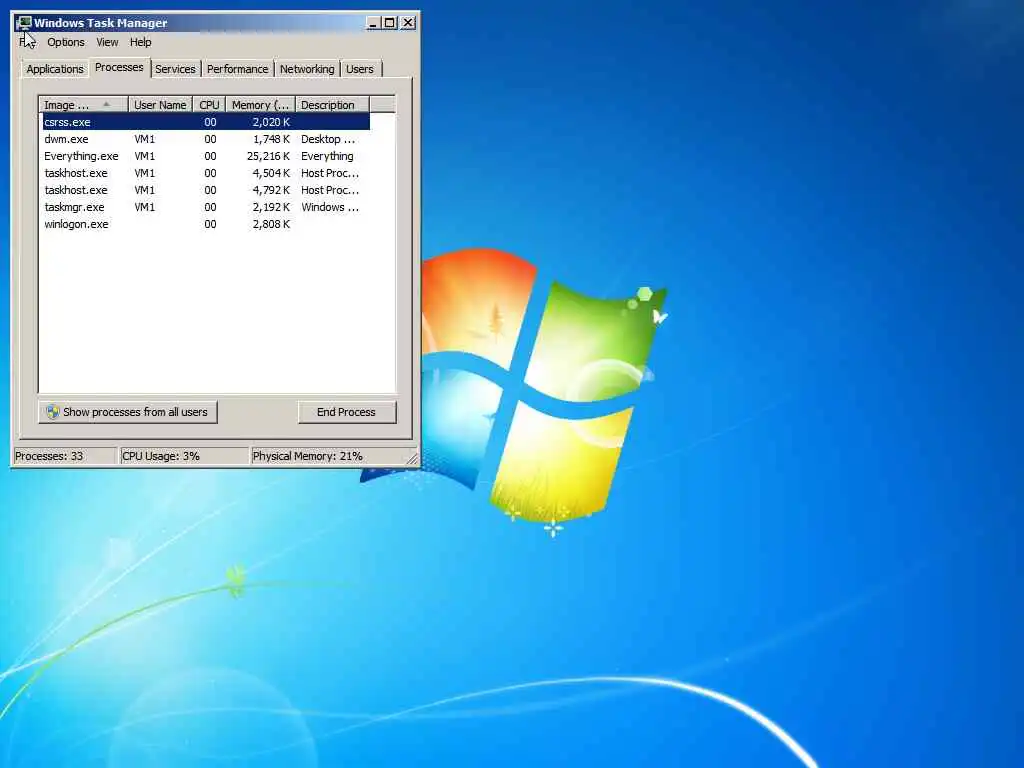
Task: Sort by User Name column header
Action: pyautogui.click(x=160, y=105)
